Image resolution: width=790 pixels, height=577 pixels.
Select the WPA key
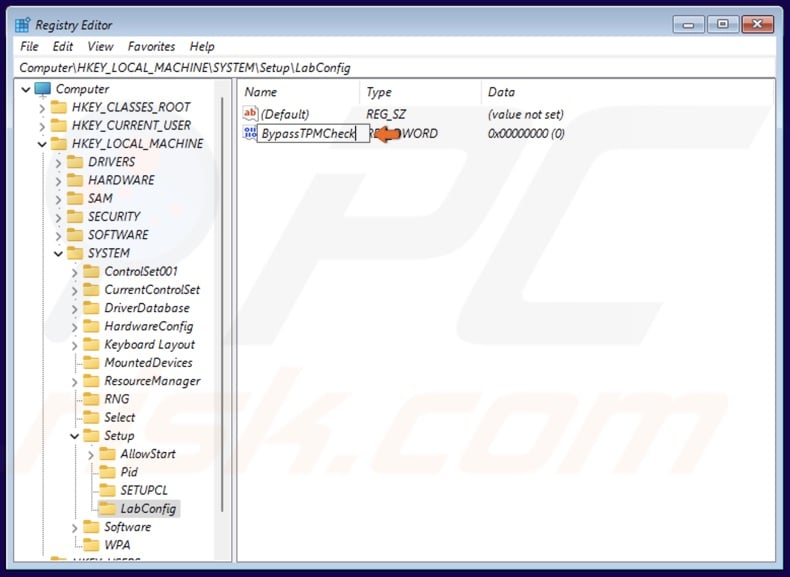[x=117, y=545]
